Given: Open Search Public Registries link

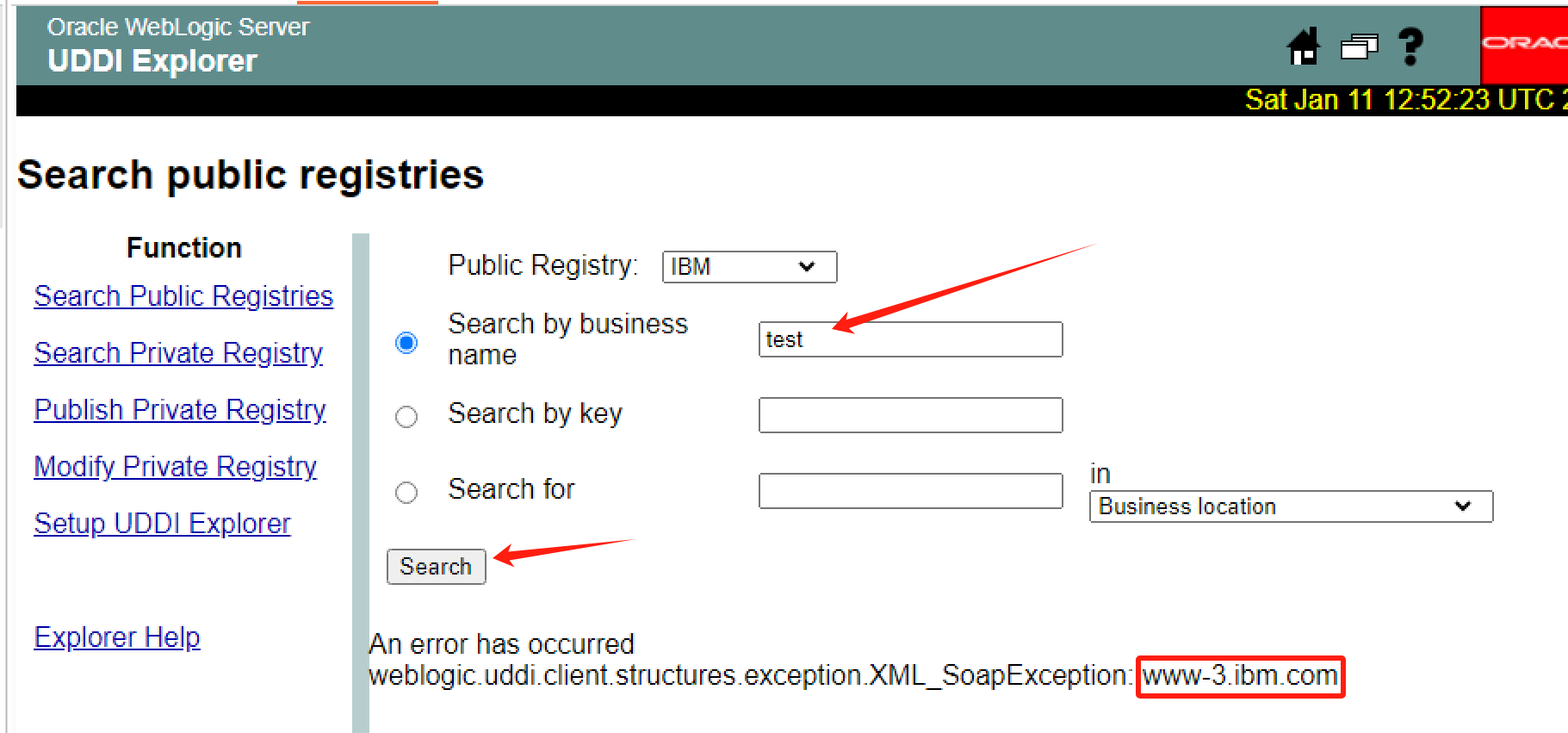Looking at the screenshot, I should pos(183,296).
